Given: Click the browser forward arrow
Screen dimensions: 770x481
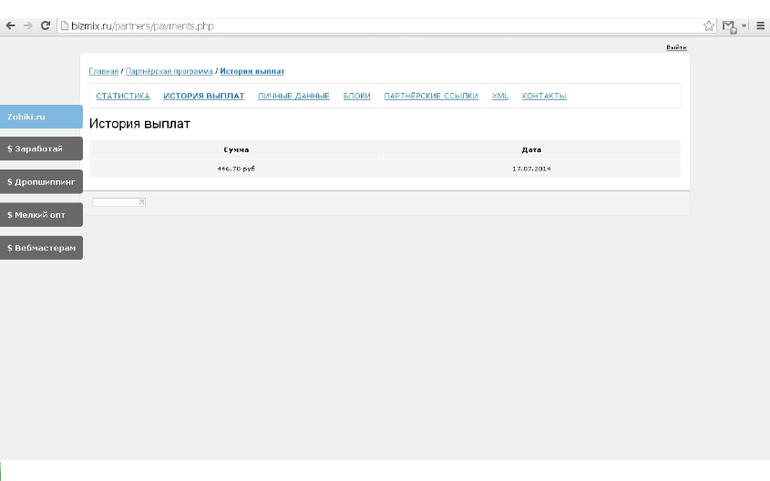Looking at the screenshot, I should point(27,26).
